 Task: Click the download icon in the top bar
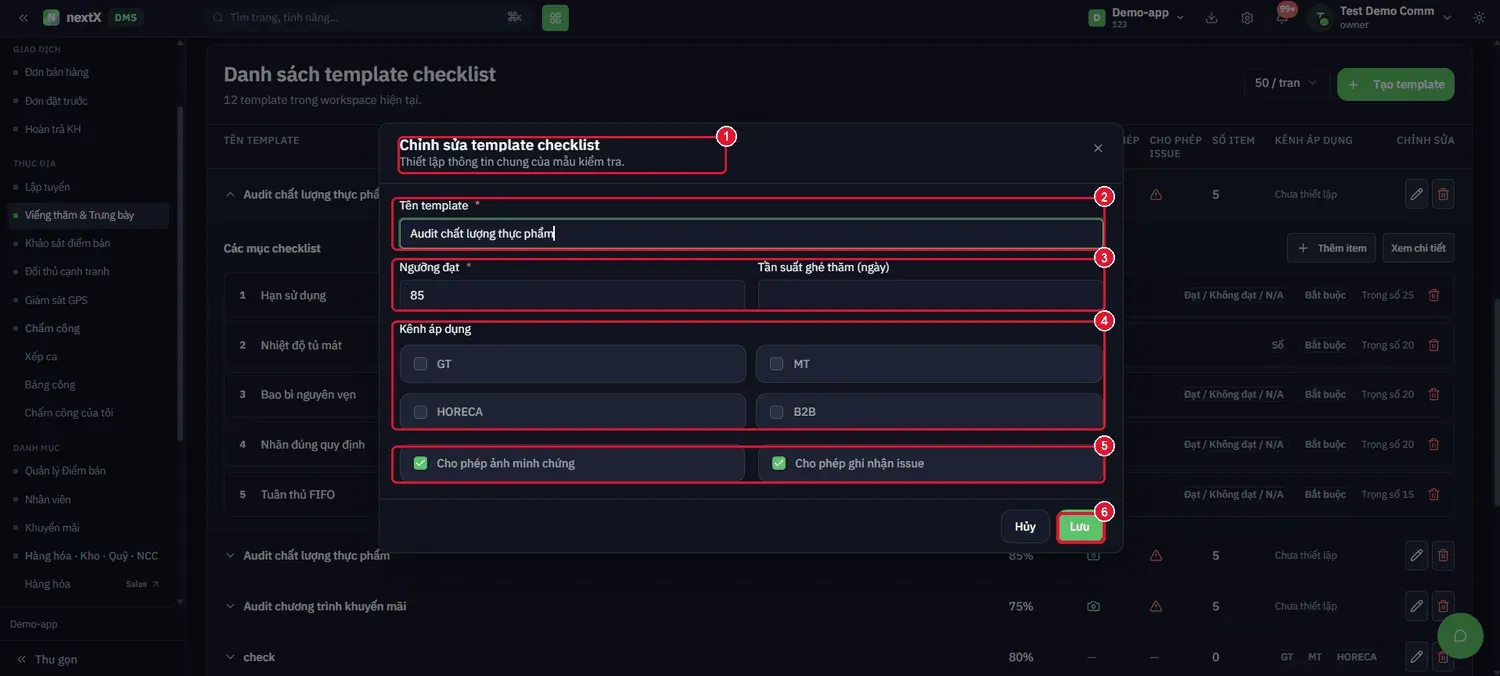point(1212,18)
